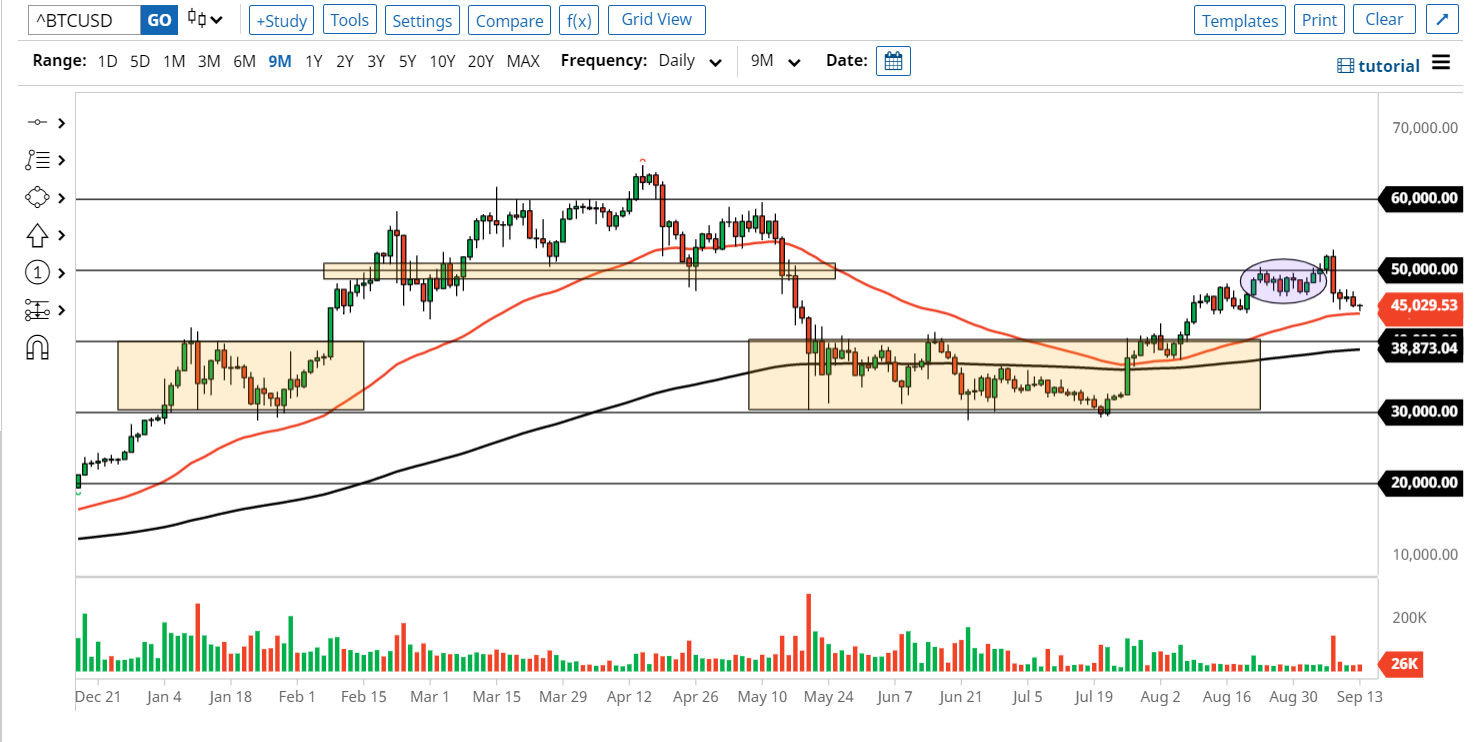Viewport: 1475px width, 742px height.
Task: Open the Date calendar picker
Action: tap(893, 60)
